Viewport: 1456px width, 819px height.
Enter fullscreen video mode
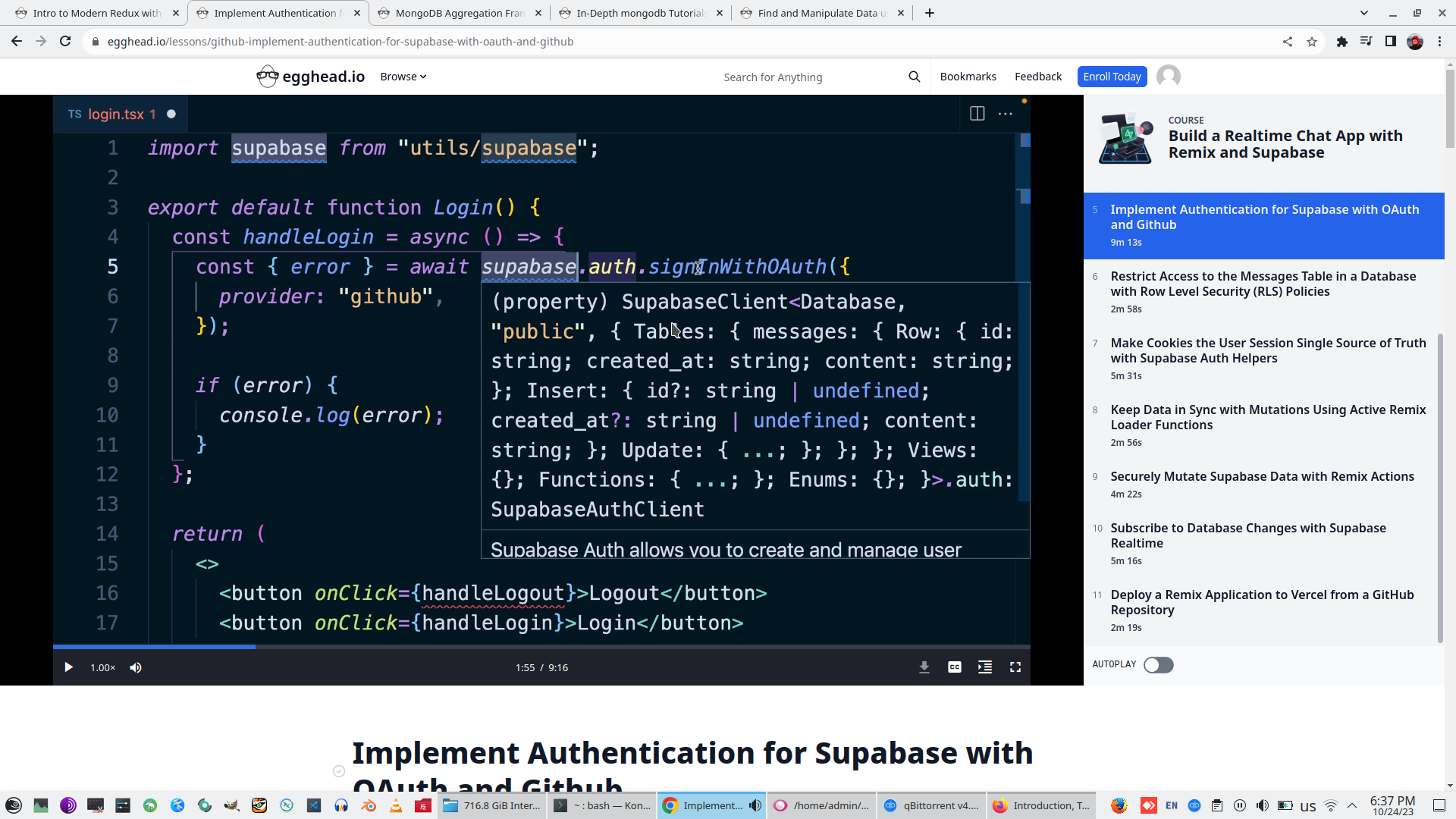pos(1015,667)
